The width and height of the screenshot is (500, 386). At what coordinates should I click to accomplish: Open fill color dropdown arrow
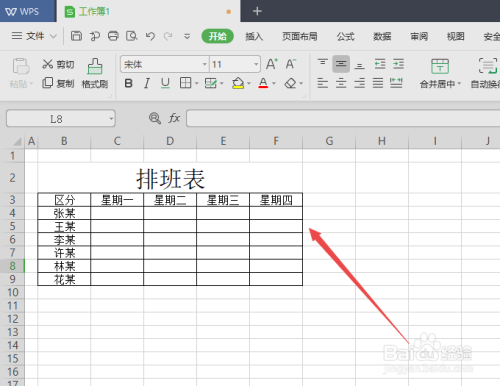pos(249,83)
